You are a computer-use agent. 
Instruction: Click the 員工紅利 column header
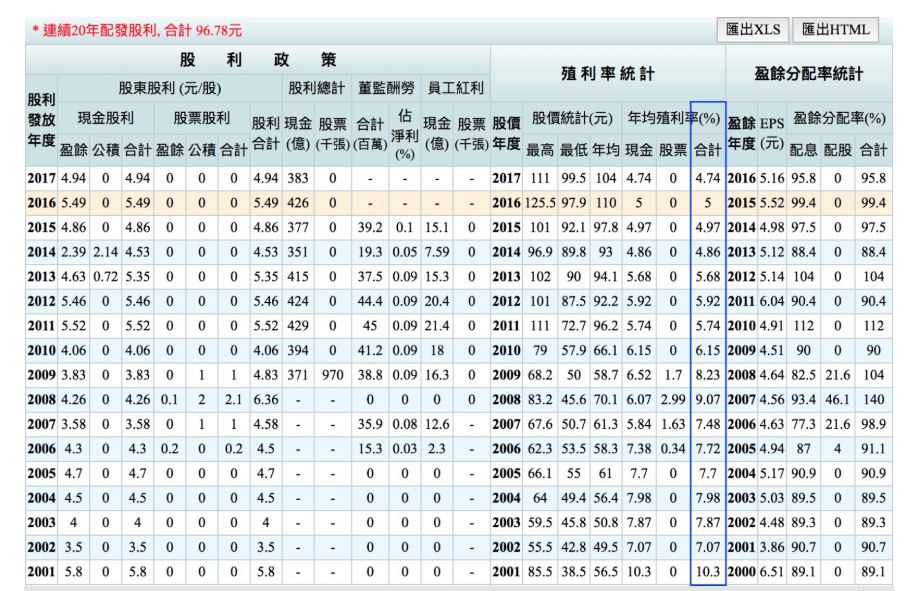pos(454,88)
